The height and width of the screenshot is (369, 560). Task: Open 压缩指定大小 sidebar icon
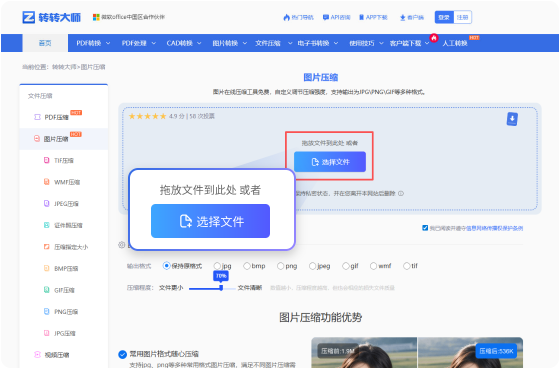click(46, 246)
